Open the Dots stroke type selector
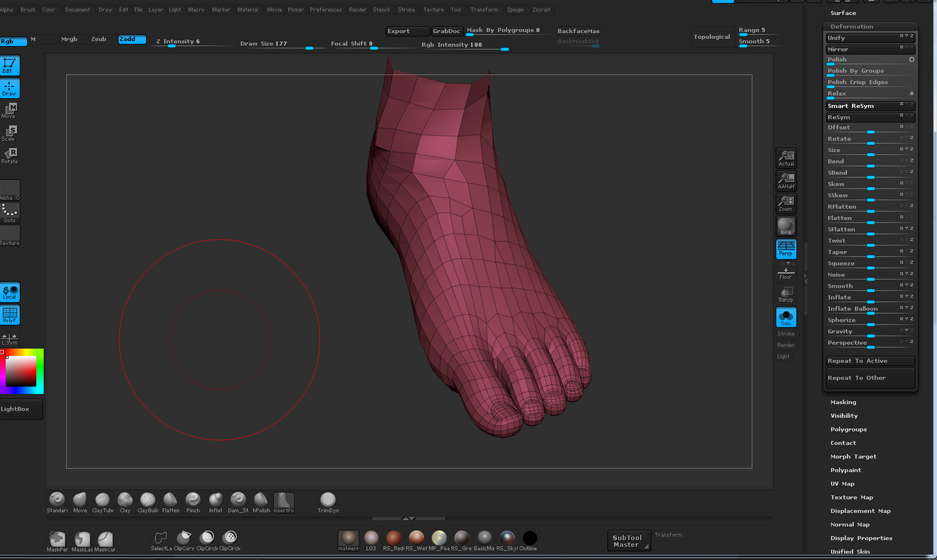The height and width of the screenshot is (560, 937). point(10,212)
